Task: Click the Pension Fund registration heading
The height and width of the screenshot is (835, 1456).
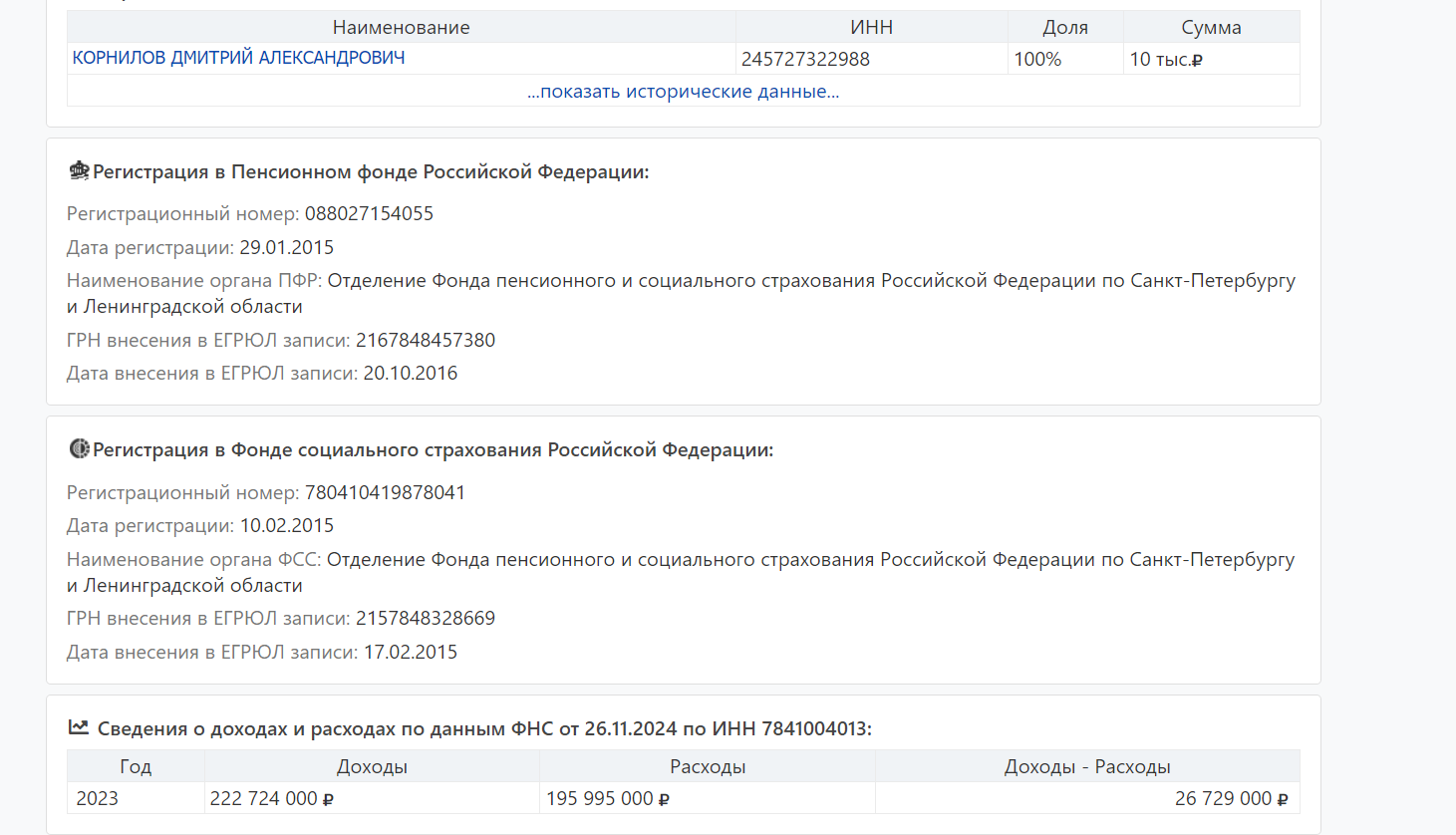Action: [x=371, y=171]
